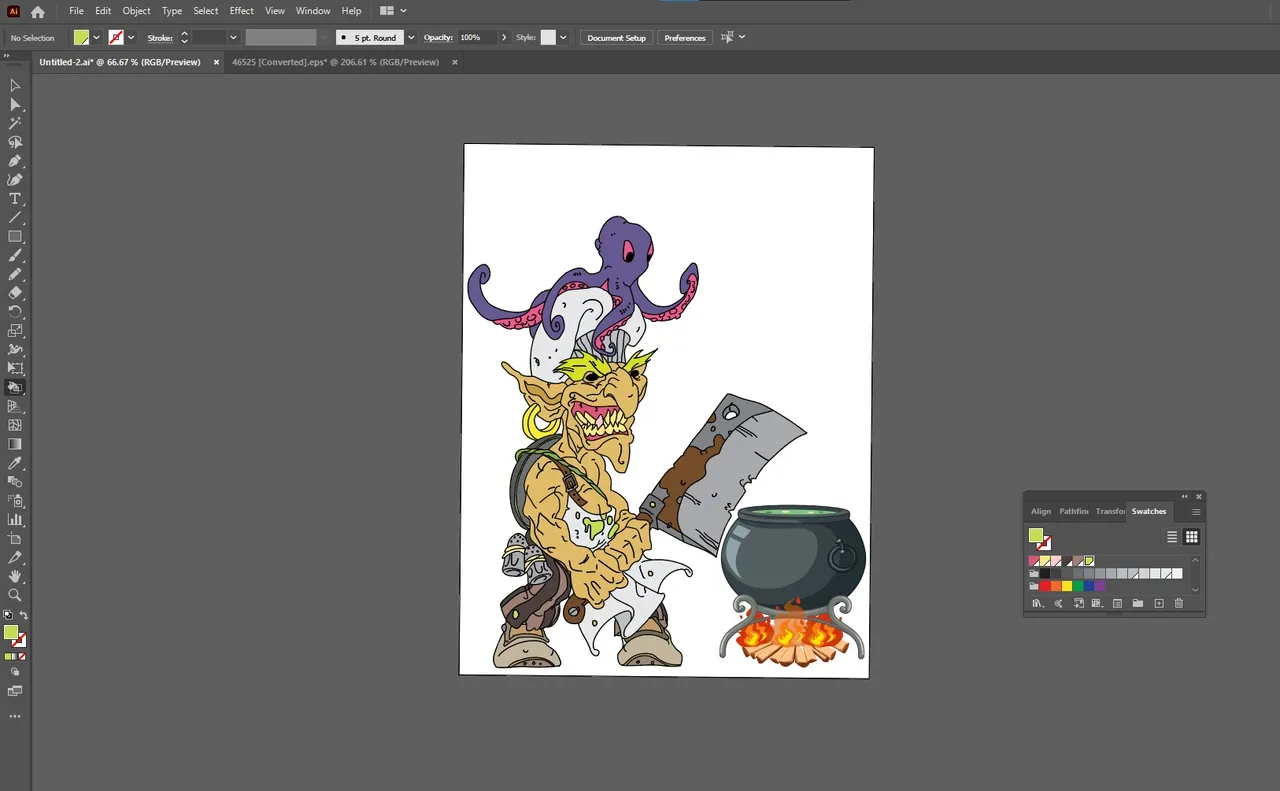Expand stroke weight dropdown
This screenshot has height=791, width=1280.
[233, 37]
